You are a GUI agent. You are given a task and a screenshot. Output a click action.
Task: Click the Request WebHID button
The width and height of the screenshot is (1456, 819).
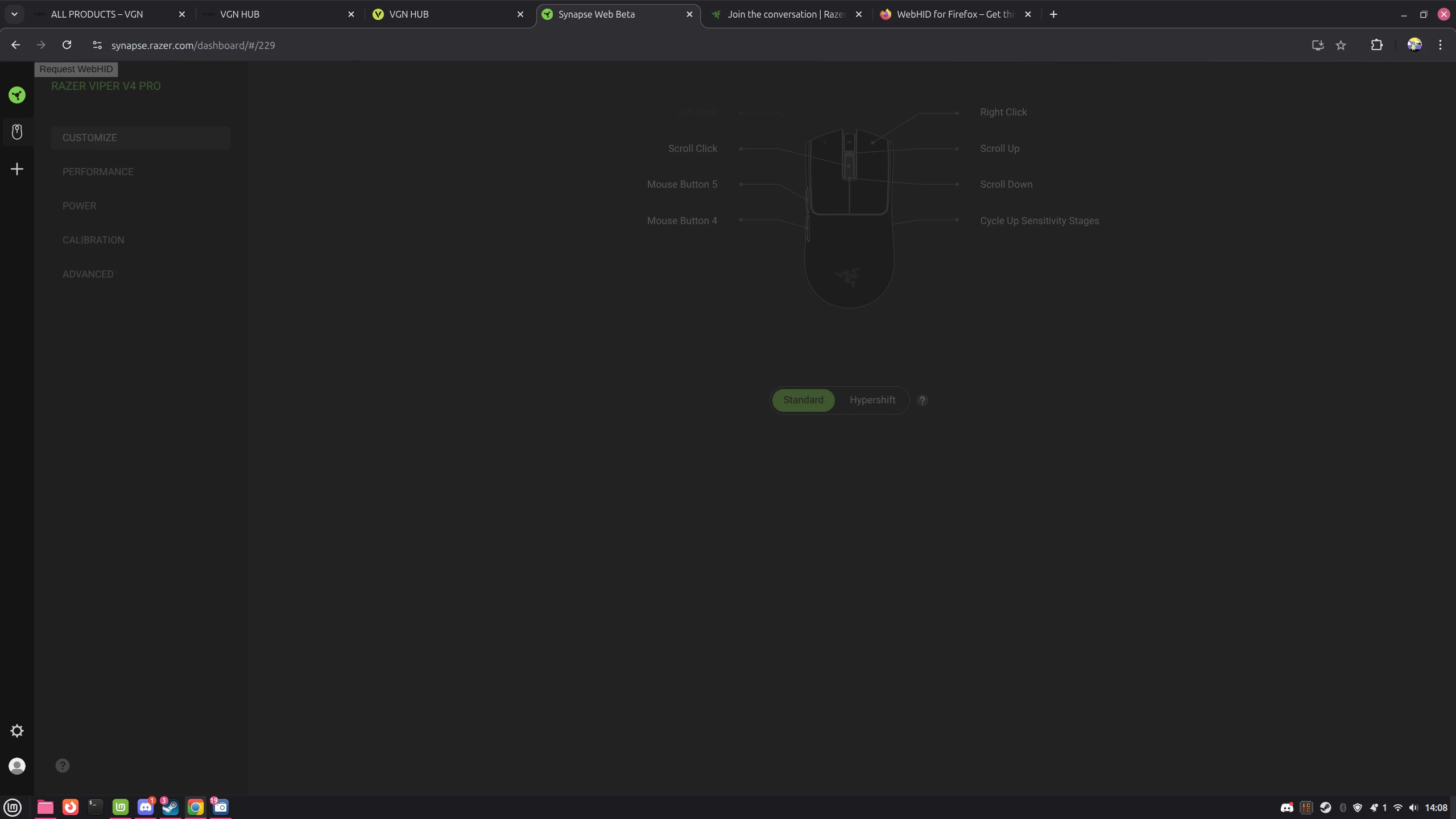76,69
